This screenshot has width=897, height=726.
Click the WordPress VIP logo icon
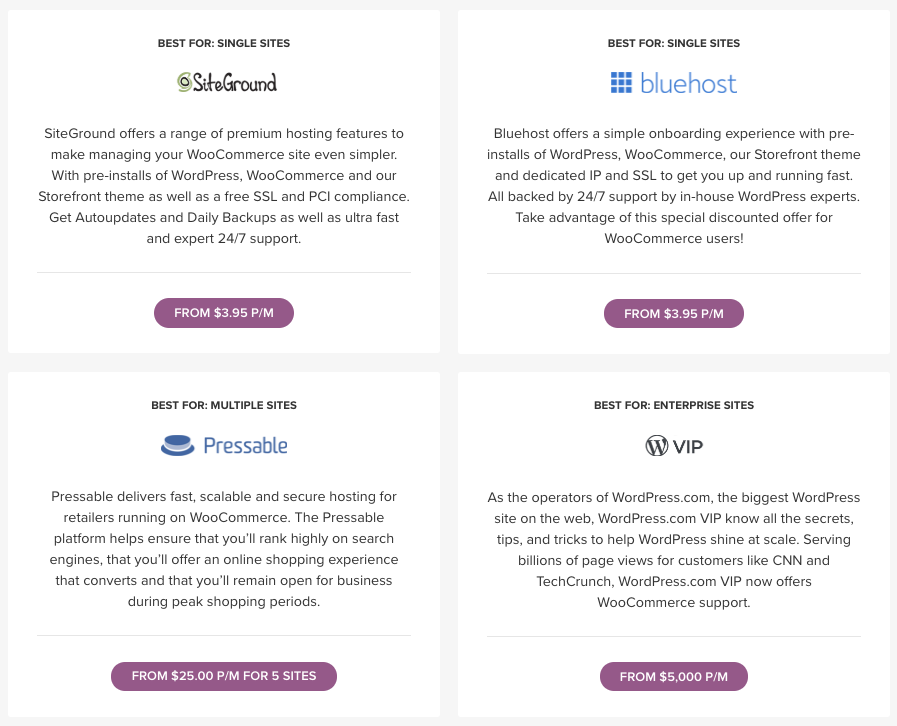tap(656, 446)
